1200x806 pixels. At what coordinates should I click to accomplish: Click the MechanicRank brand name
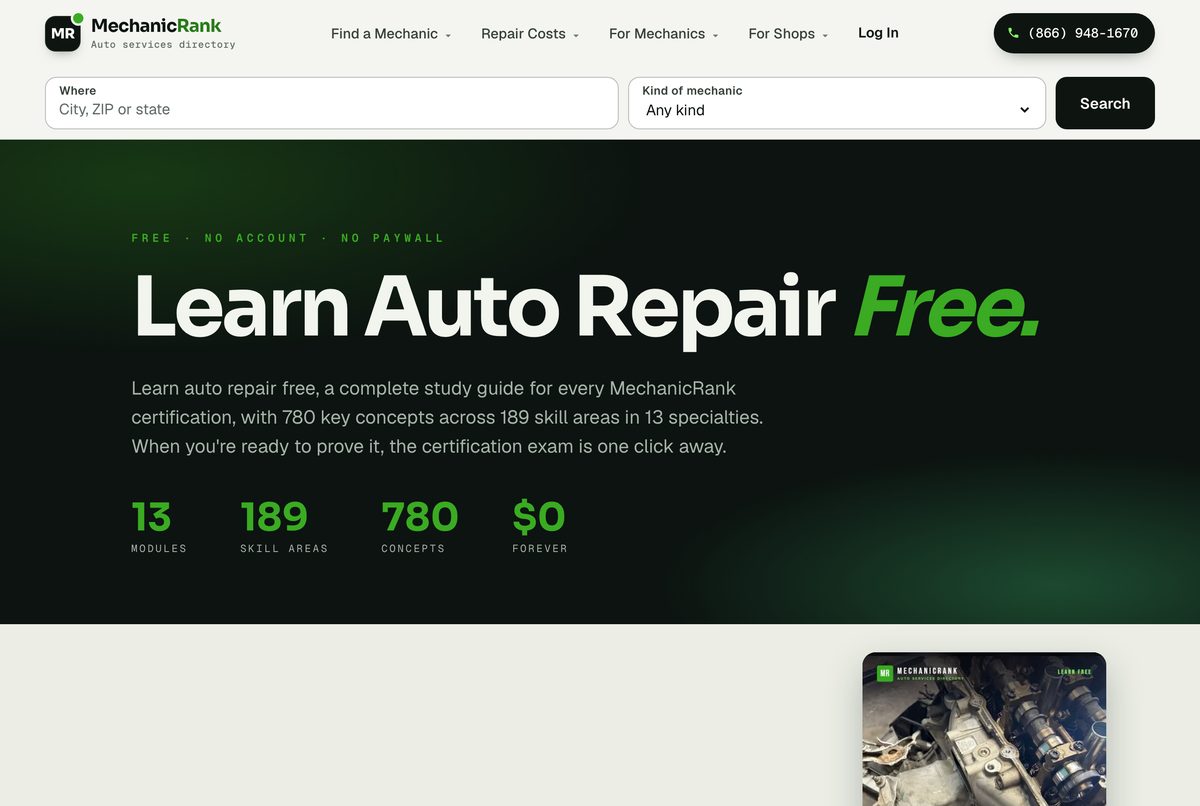pos(156,25)
